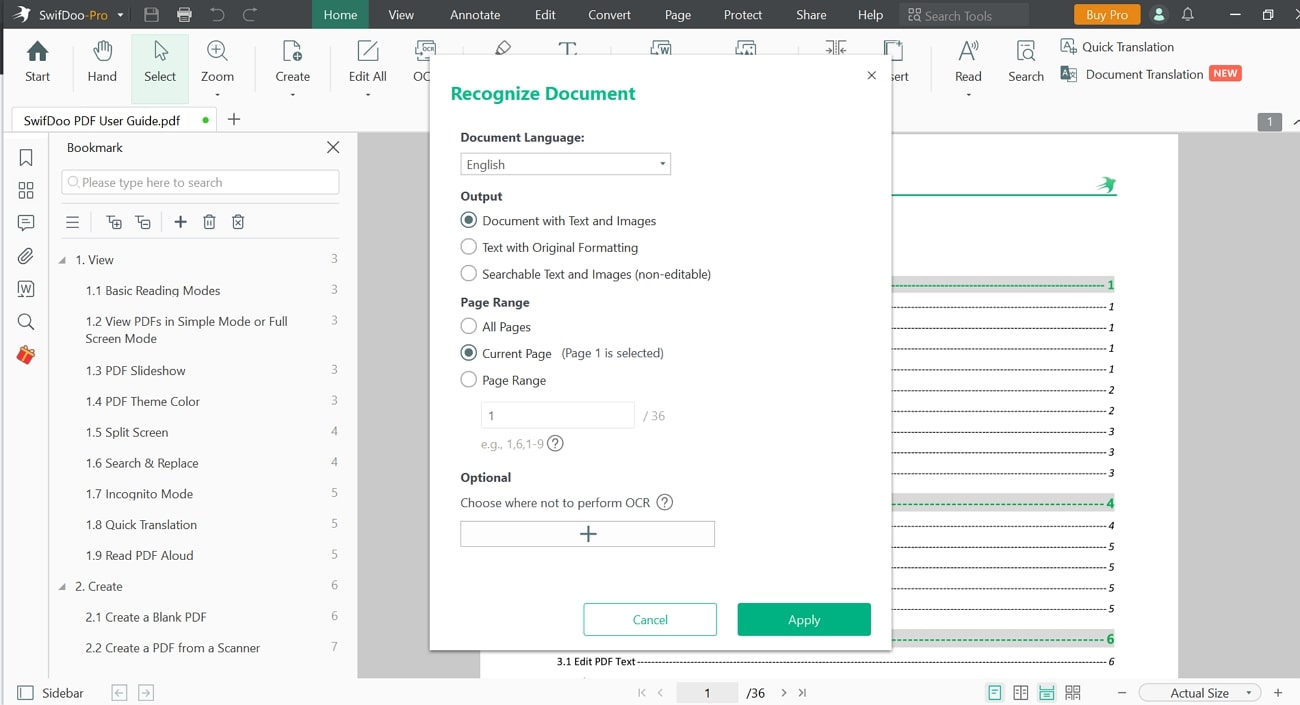Select the Searchable Text and Images output option
Viewport: 1300px width, 705px height.
[468, 273]
